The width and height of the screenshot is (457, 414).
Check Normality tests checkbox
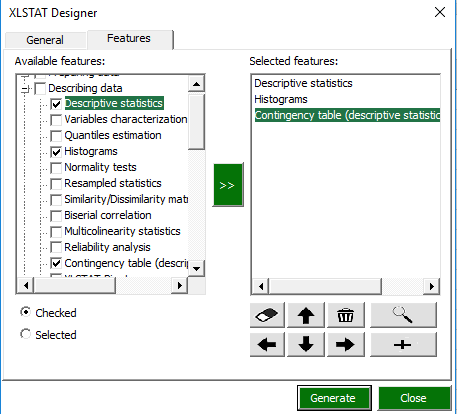pos(56,168)
